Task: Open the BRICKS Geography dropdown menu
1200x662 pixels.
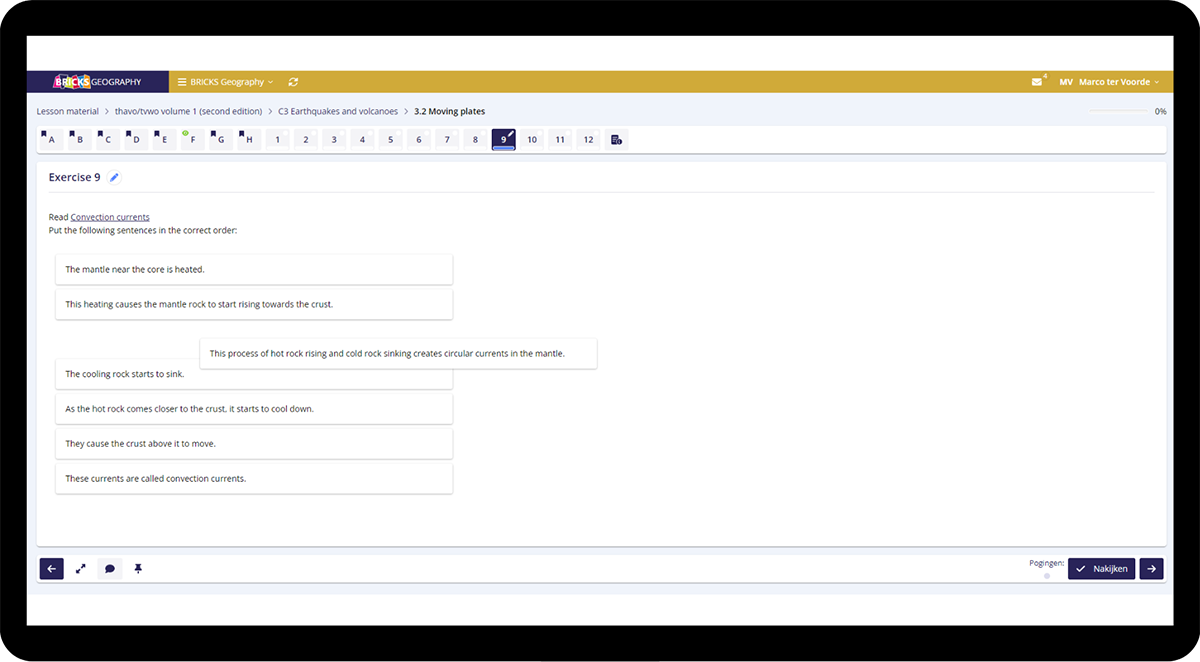Action: click(225, 82)
